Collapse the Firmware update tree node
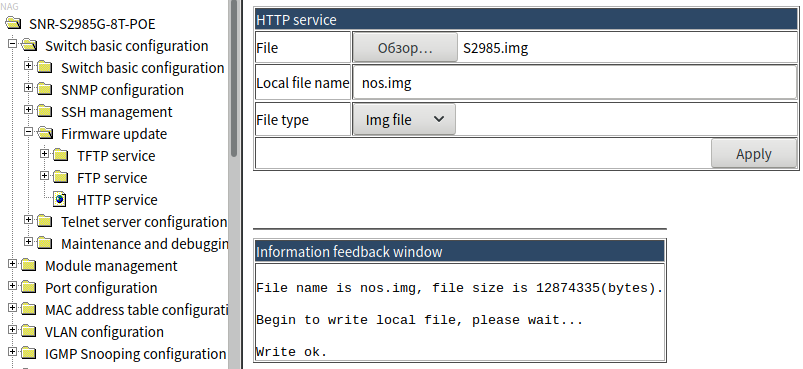 pos(28,132)
